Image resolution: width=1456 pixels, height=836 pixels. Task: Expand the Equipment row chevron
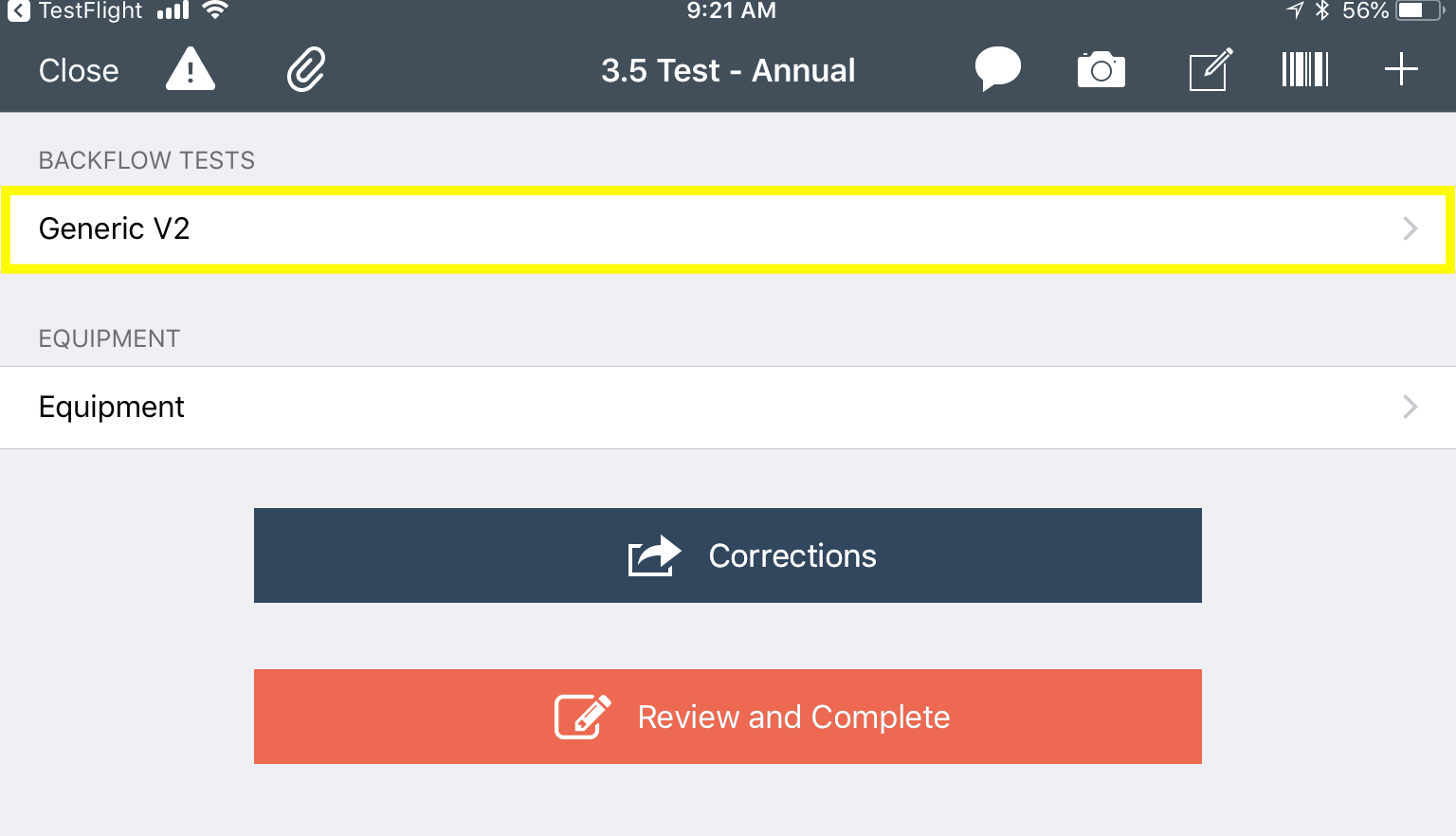(1410, 407)
